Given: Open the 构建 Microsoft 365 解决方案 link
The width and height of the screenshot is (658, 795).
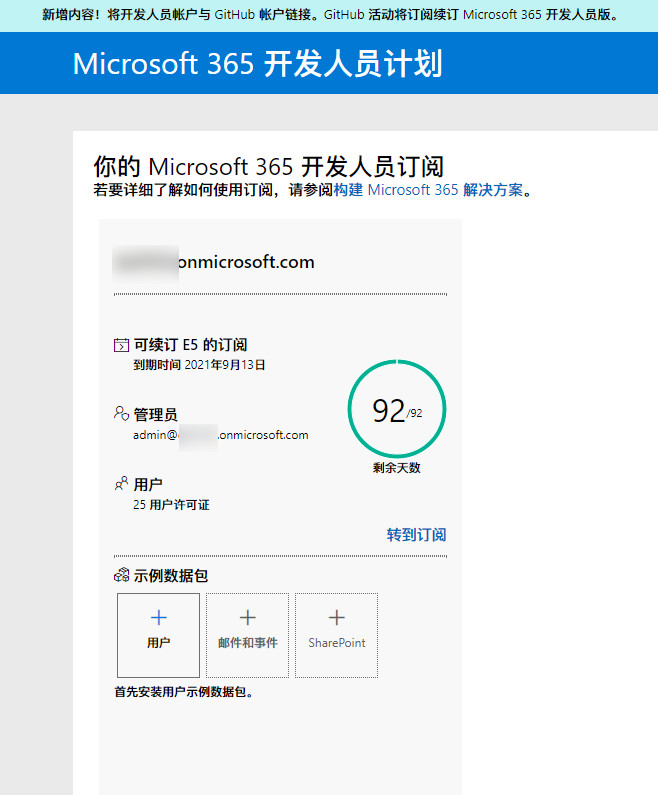Looking at the screenshot, I should tap(428, 190).
